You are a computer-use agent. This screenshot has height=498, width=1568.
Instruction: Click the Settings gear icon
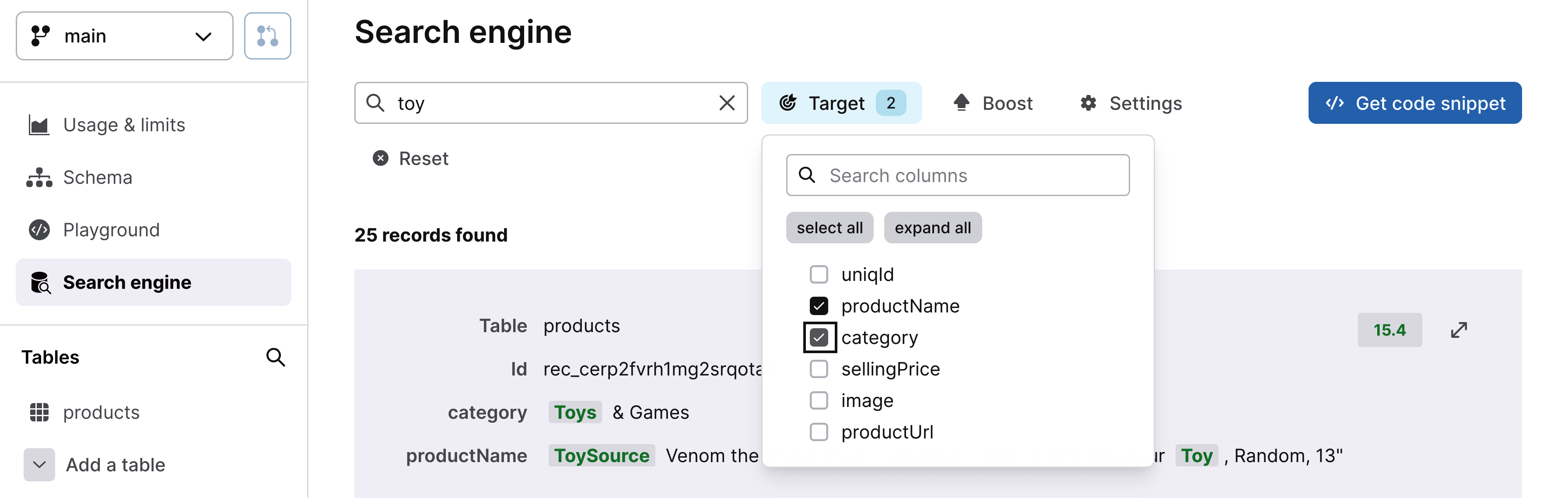tap(1088, 103)
